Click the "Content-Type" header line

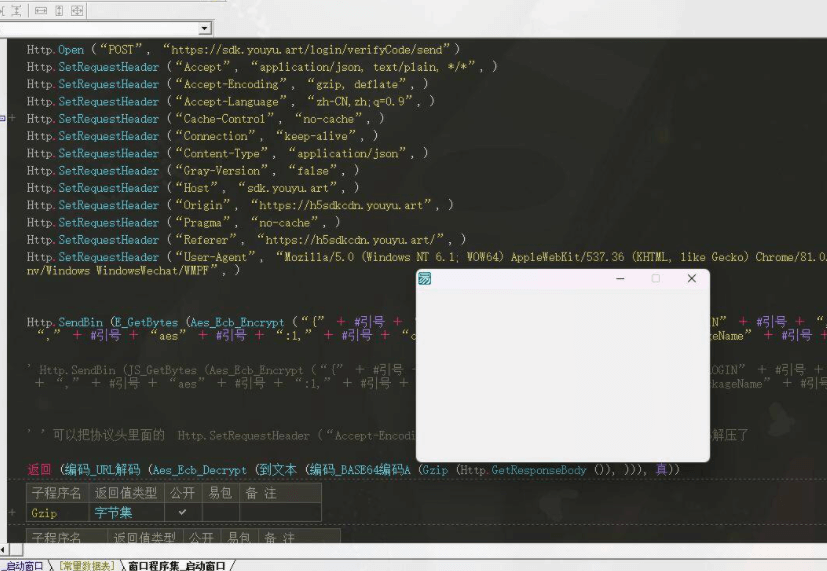[x=227, y=153]
